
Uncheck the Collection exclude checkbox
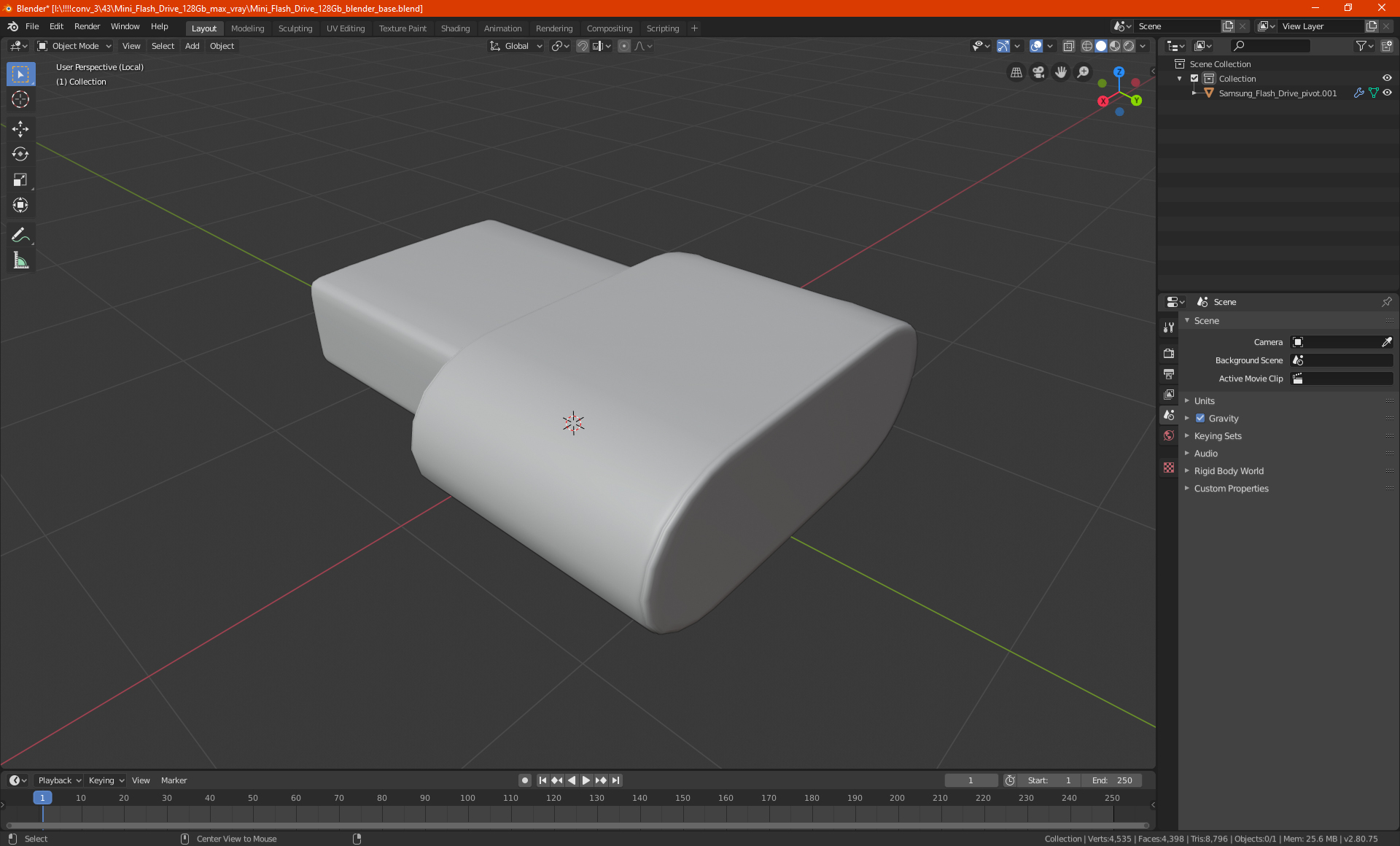[1194, 79]
